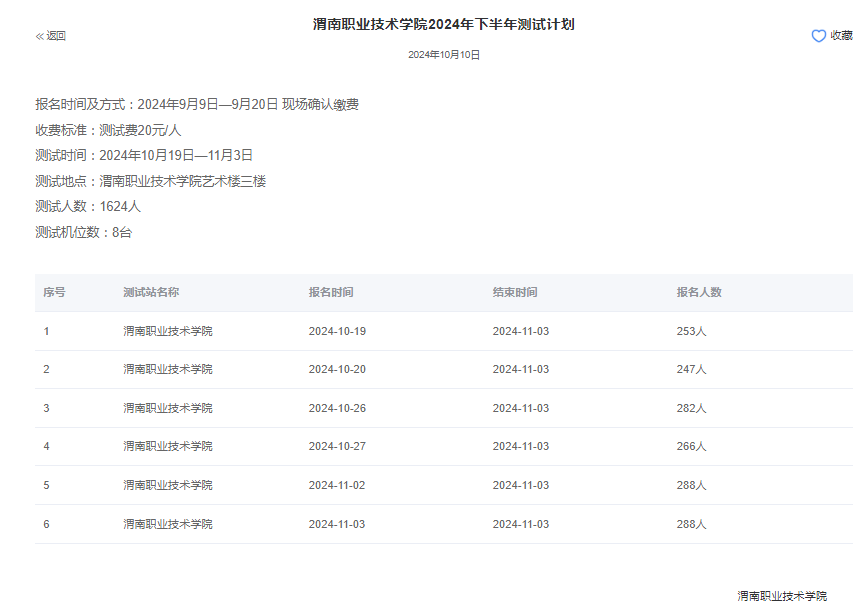Click the 282人 registration count cell
Viewport: 853px width, 609px height.
pyautogui.click(x=691, y=408)
